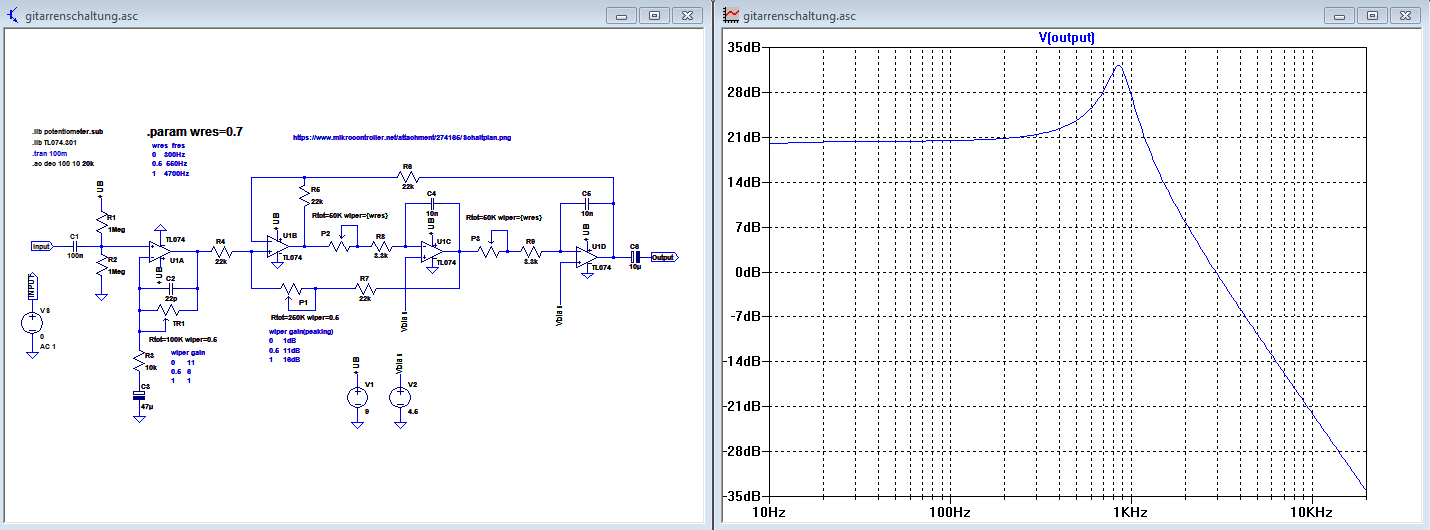Image resolution: width=1430 pixels, height=530 pixels.
Task: Click the Output net label flag
Action: [x=664, y=257]
